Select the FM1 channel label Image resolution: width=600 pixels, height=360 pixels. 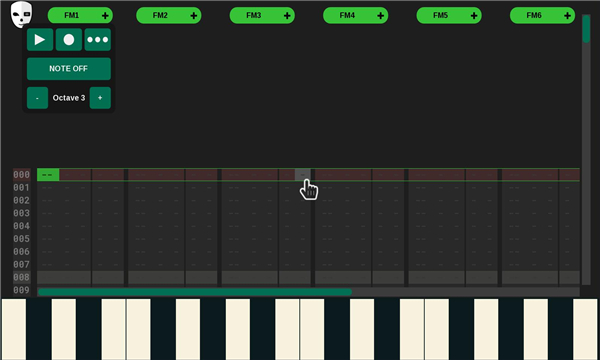(72, 15)
